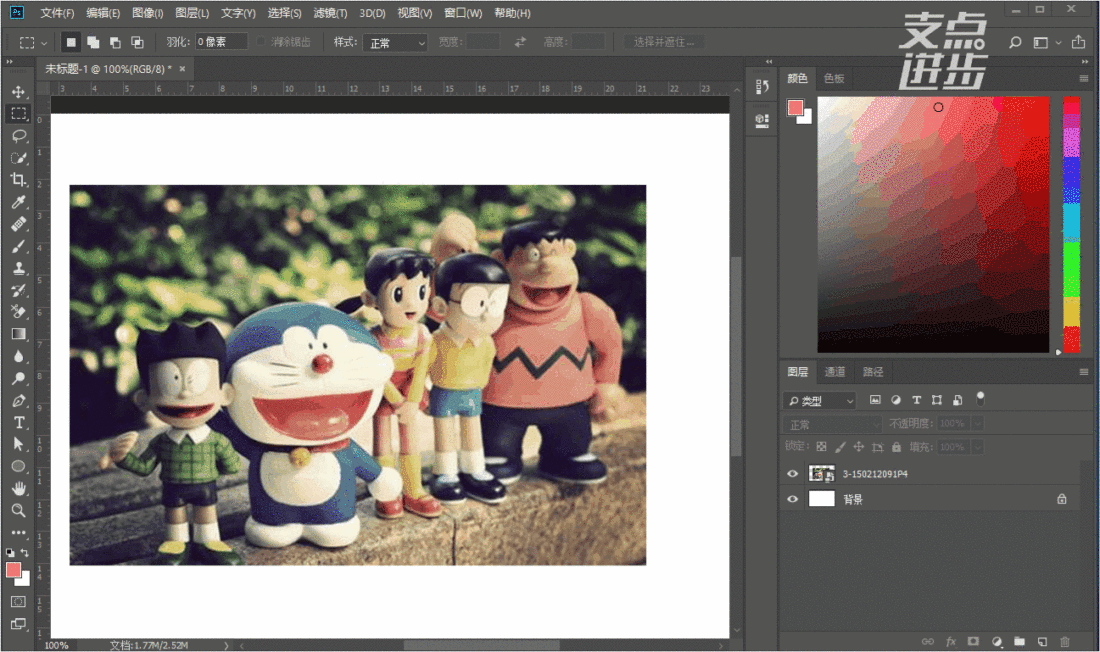Click the 选择并遮住 button
The height and width of the screenshot is (652, 1100).
point(664,42)
